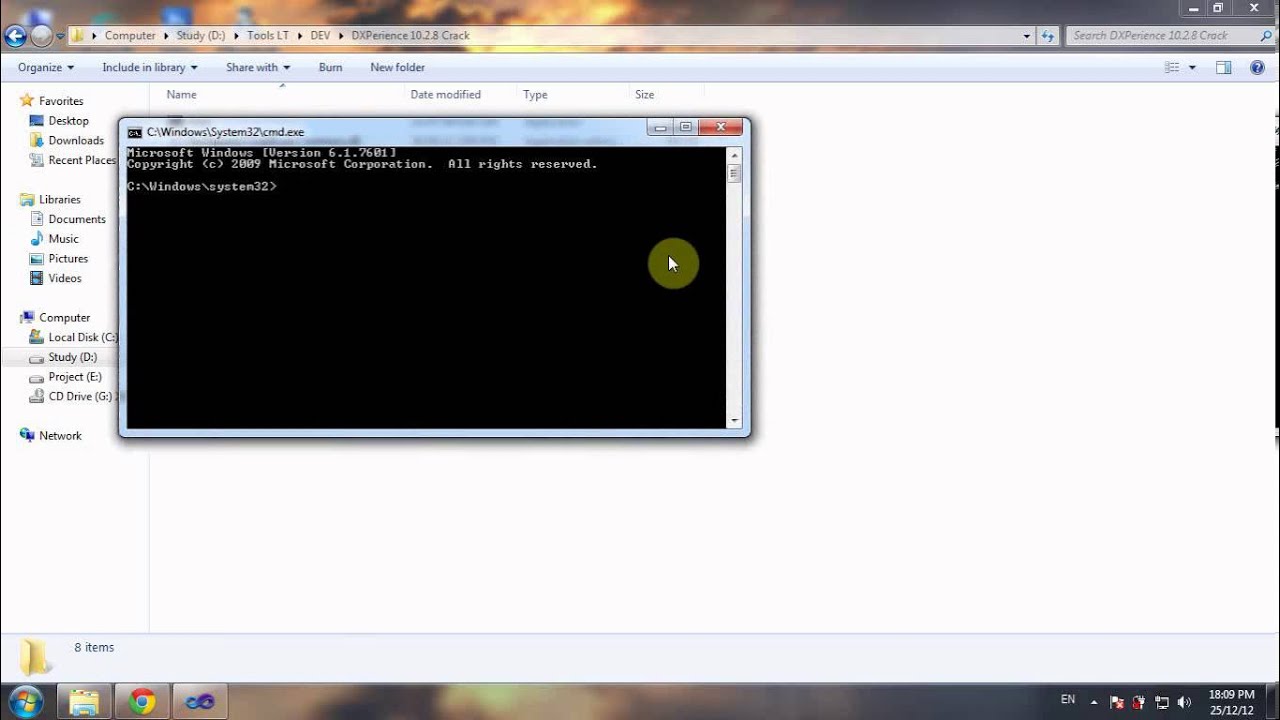Click the EN language indicator in the tray
1280x720 pixels.
(x=1067, y=699)
